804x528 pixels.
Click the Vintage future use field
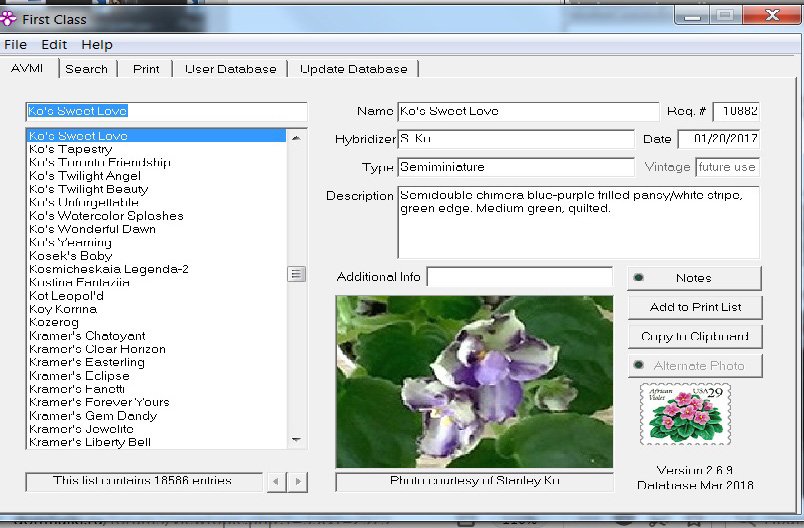728,167
